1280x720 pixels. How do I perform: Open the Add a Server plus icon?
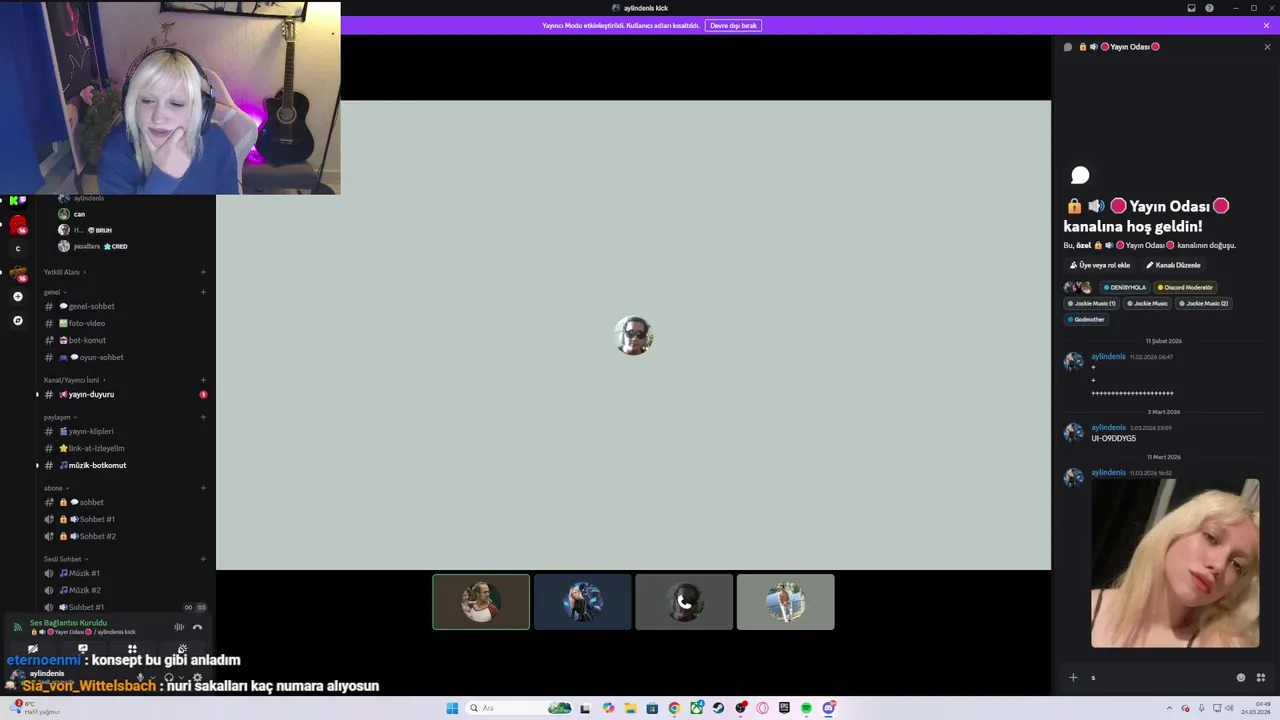coord(17,297)
